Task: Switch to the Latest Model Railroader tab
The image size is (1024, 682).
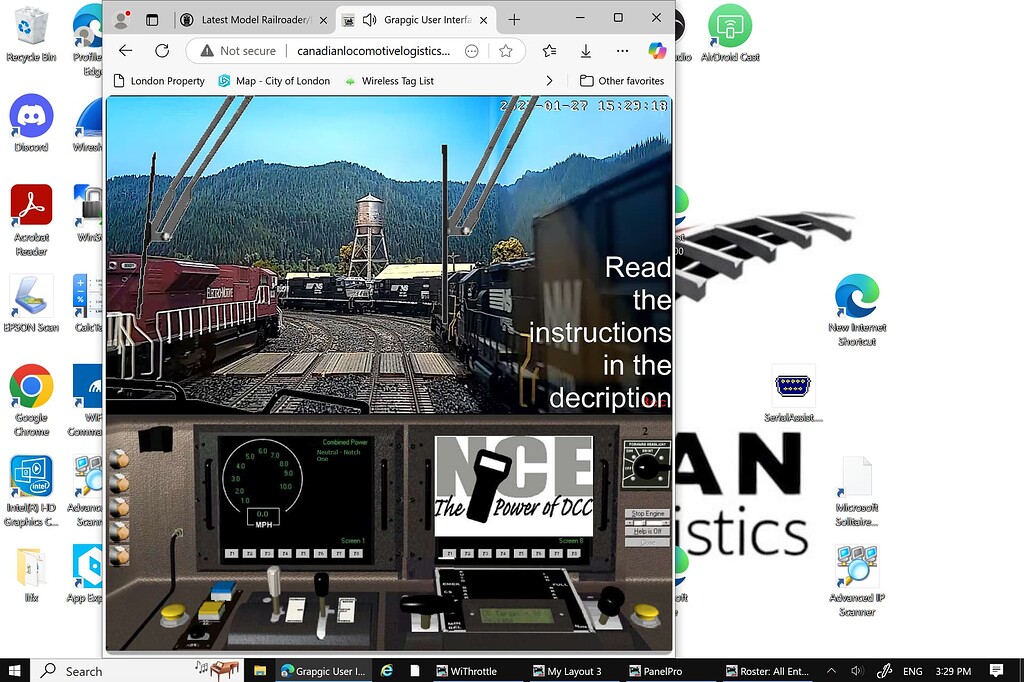Action: point(250,19)
